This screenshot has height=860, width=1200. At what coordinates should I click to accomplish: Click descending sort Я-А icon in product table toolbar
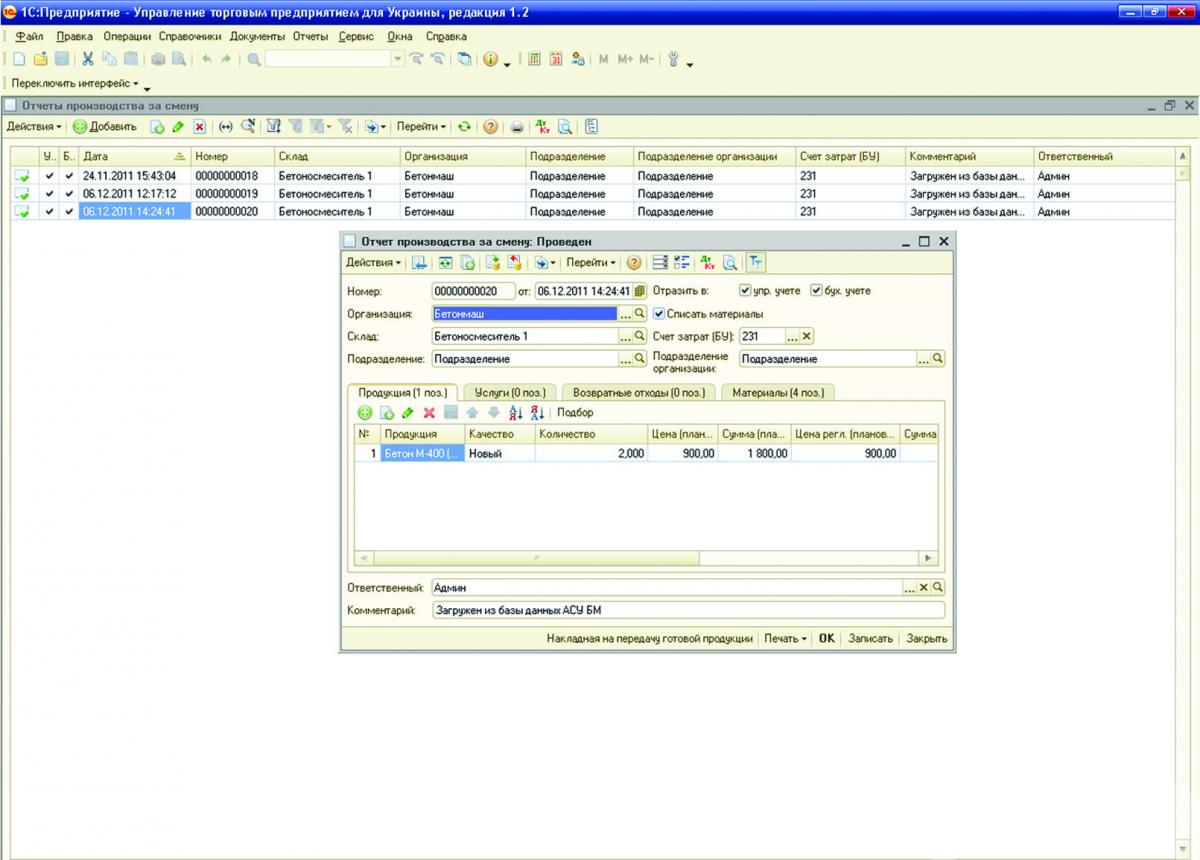coord(537,413)
